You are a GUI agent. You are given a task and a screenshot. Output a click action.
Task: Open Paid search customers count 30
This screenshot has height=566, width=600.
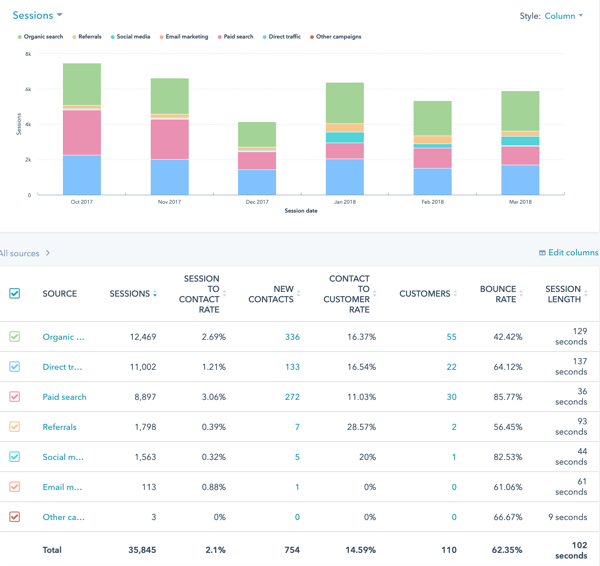[452, 397]
